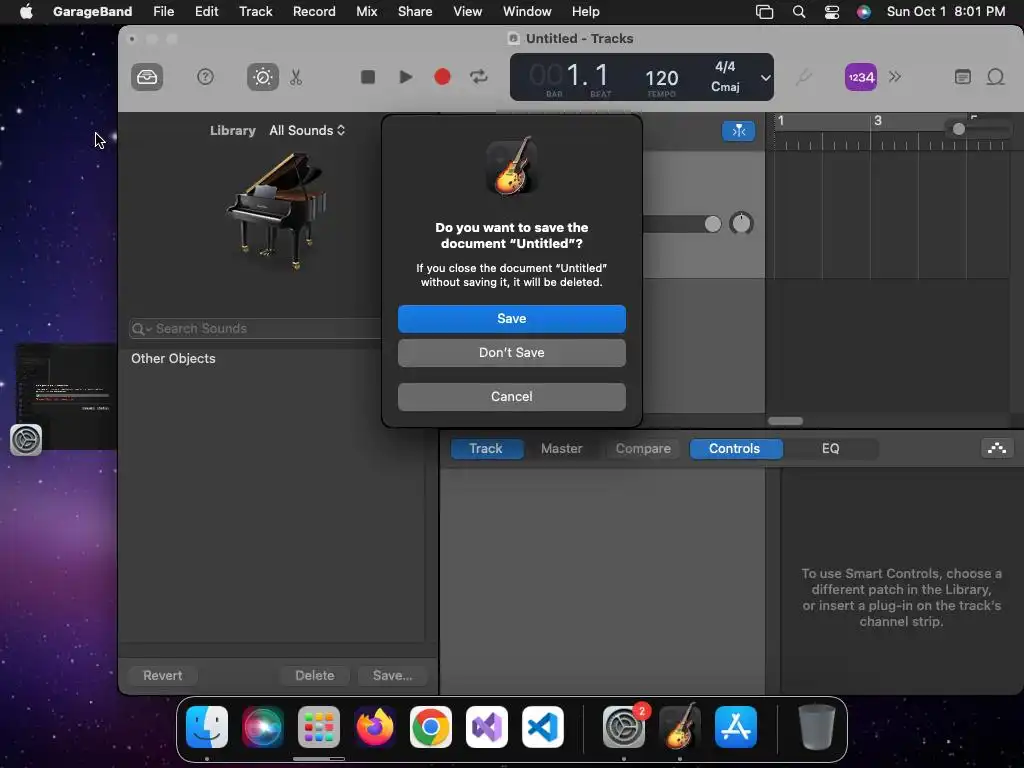The width and height of the screenshot is (1024, 768).
Task: Open Visual Studio Code from the Dock
Action: (543, 727)
